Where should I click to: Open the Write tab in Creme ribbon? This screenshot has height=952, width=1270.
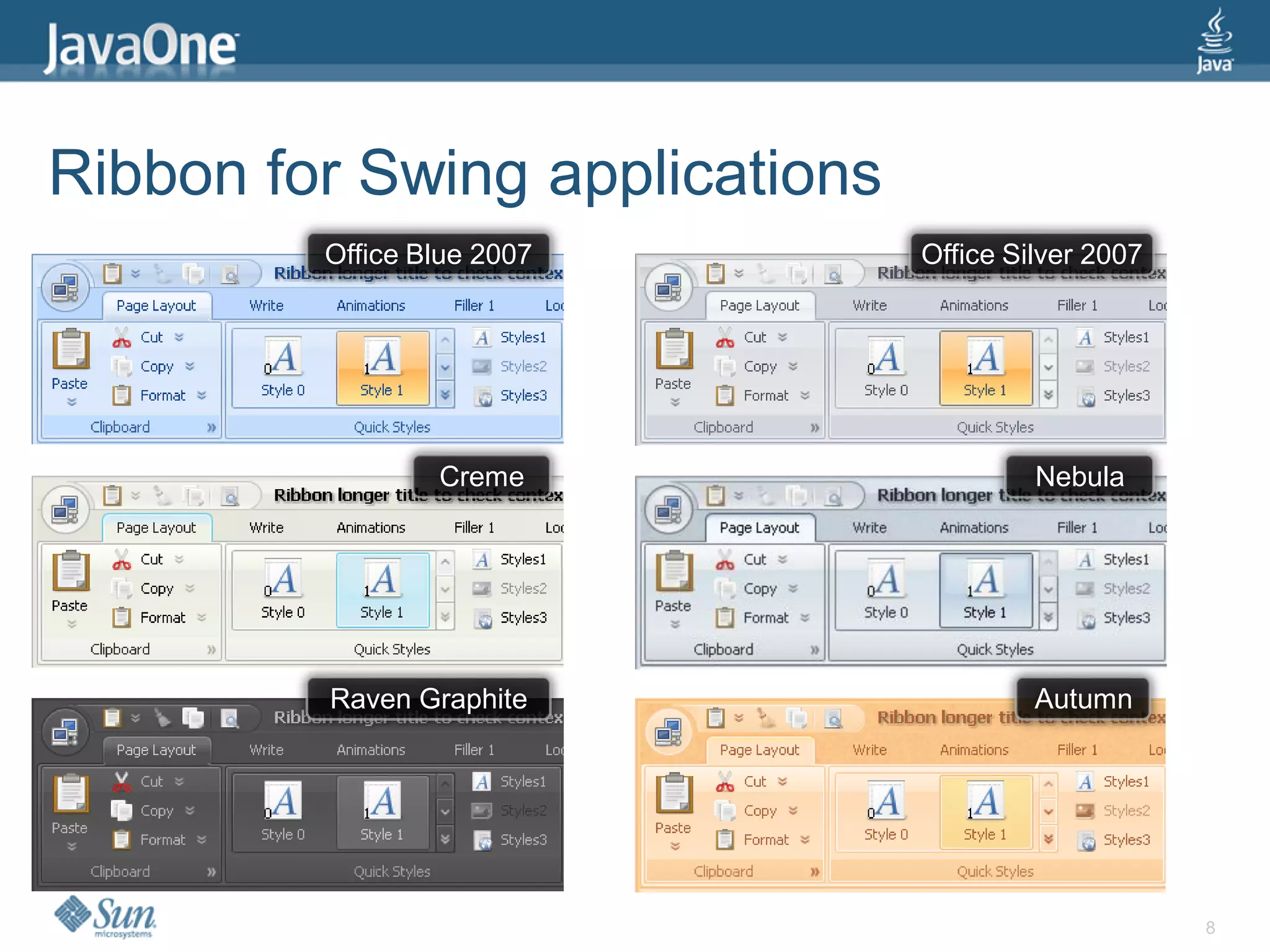(266, 527)
